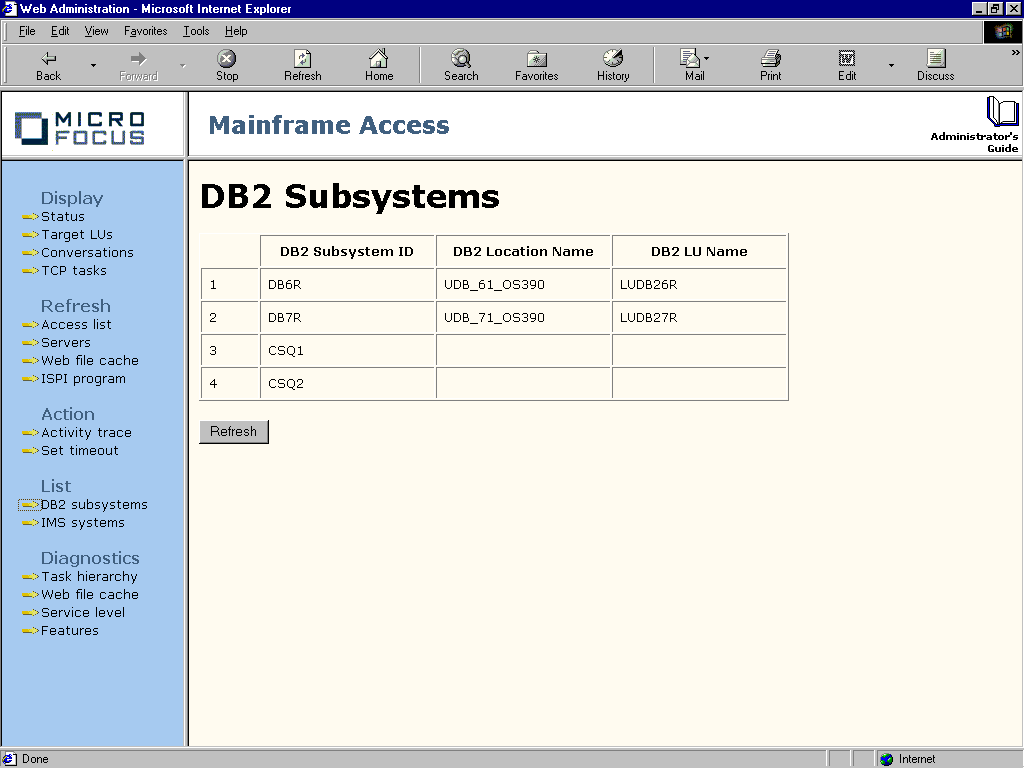Click the Stop loading icon
Image resolution: width=1024 pixels, height=768 pixels.
pos(226,64)
